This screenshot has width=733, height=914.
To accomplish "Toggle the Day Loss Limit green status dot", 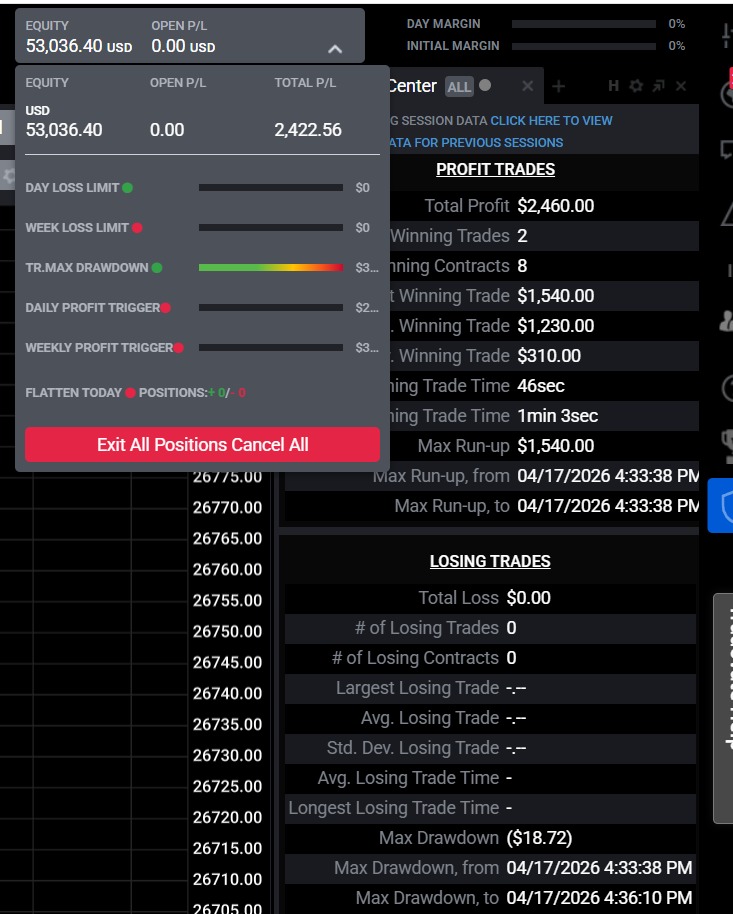I will (127, 188).
